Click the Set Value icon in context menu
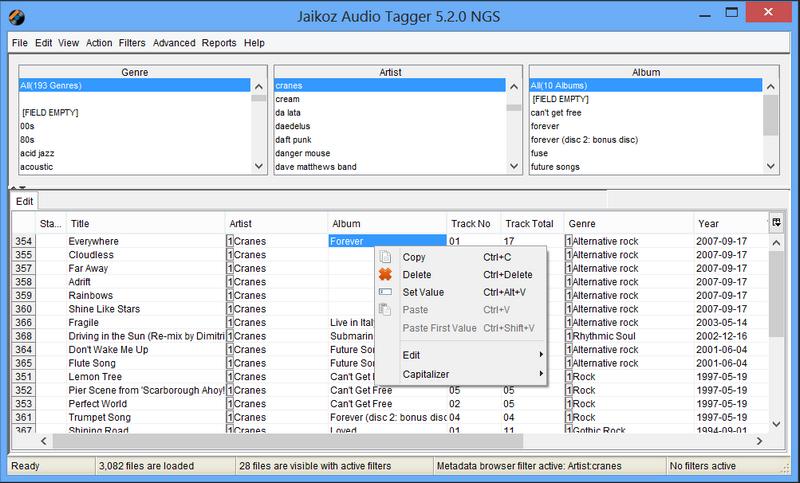This screenshot has width=800, height=483. click(385, 292)
